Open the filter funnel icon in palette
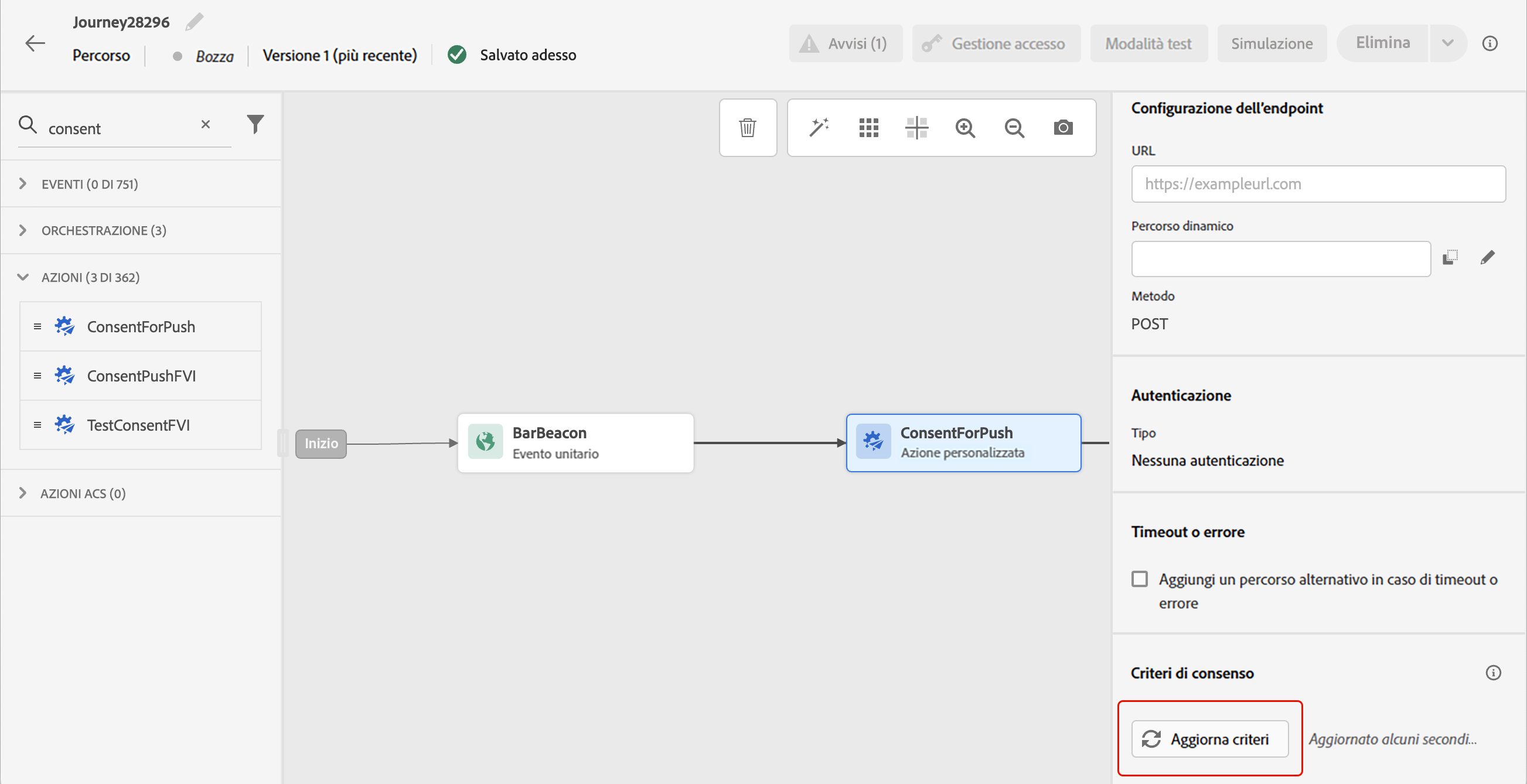 pyautogui.click(x=255, y=124)
